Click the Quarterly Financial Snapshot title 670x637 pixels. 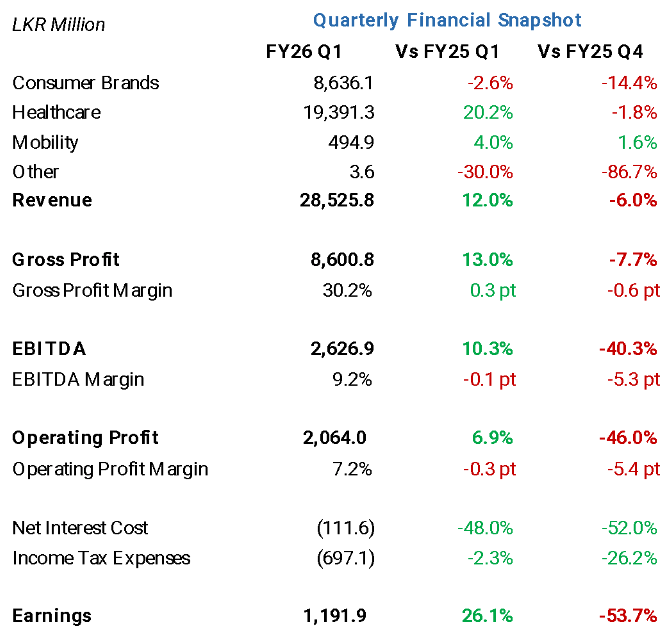click(447, 20)
